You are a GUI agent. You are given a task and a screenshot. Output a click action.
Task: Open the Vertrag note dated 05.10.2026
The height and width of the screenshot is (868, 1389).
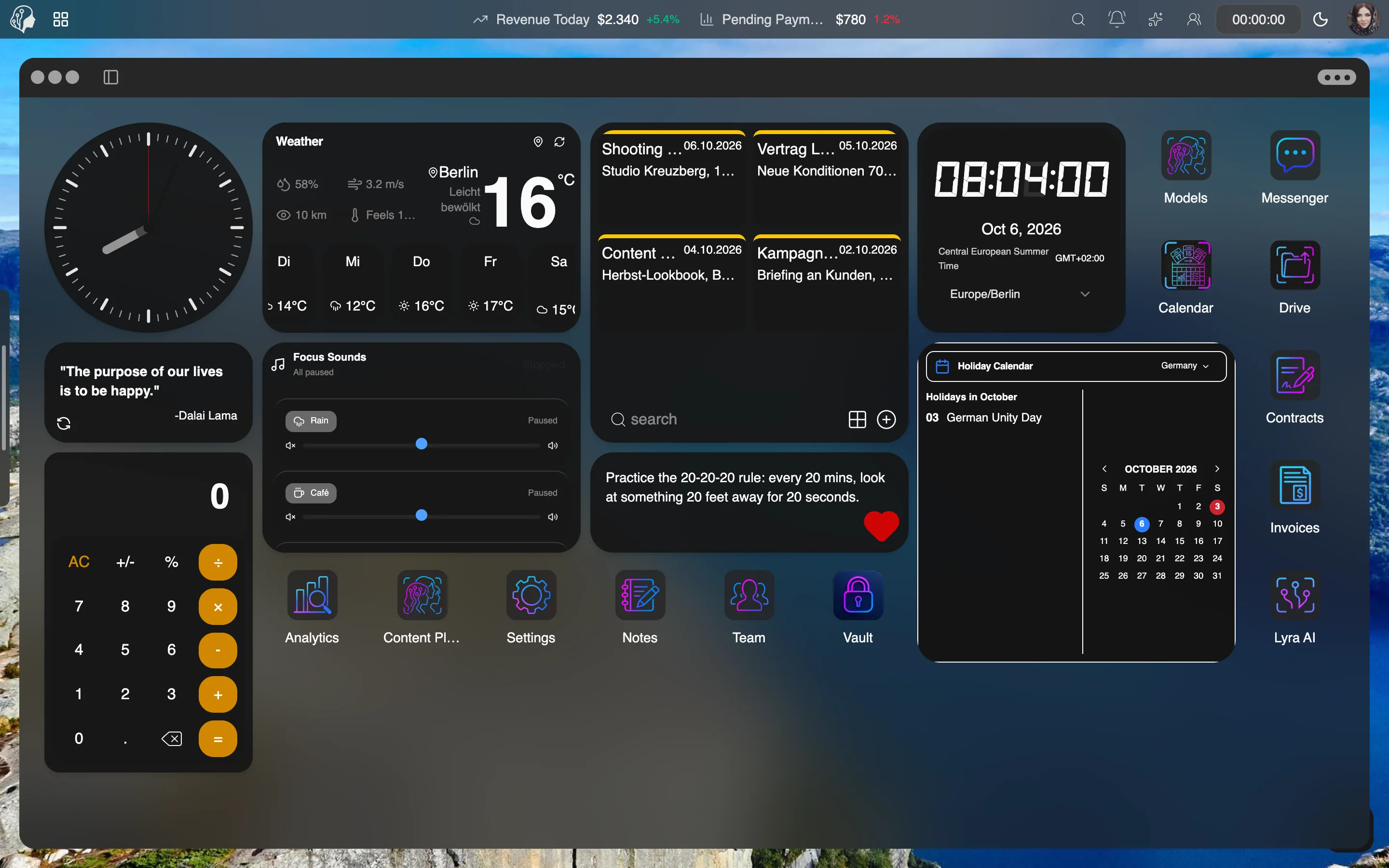(827, 179)
